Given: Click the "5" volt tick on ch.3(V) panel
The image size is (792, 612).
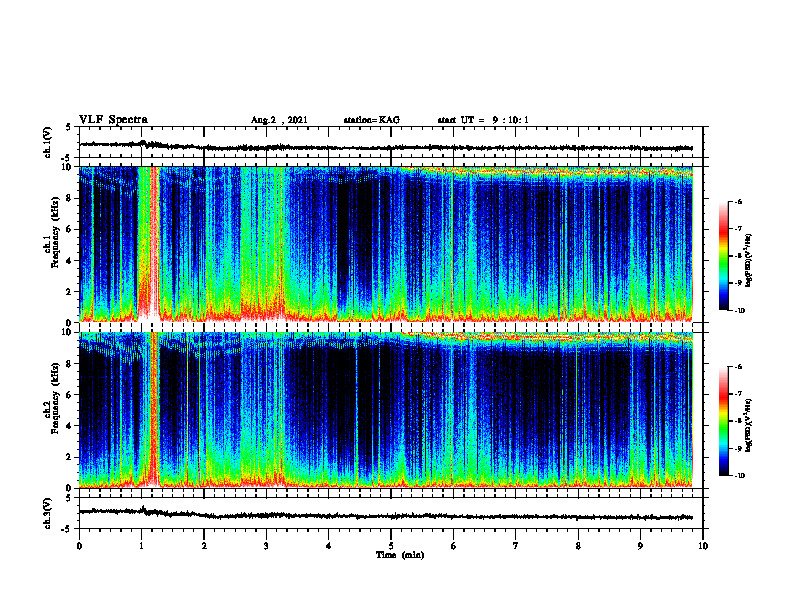Looking at the screenshot, I should pos(69,498).
